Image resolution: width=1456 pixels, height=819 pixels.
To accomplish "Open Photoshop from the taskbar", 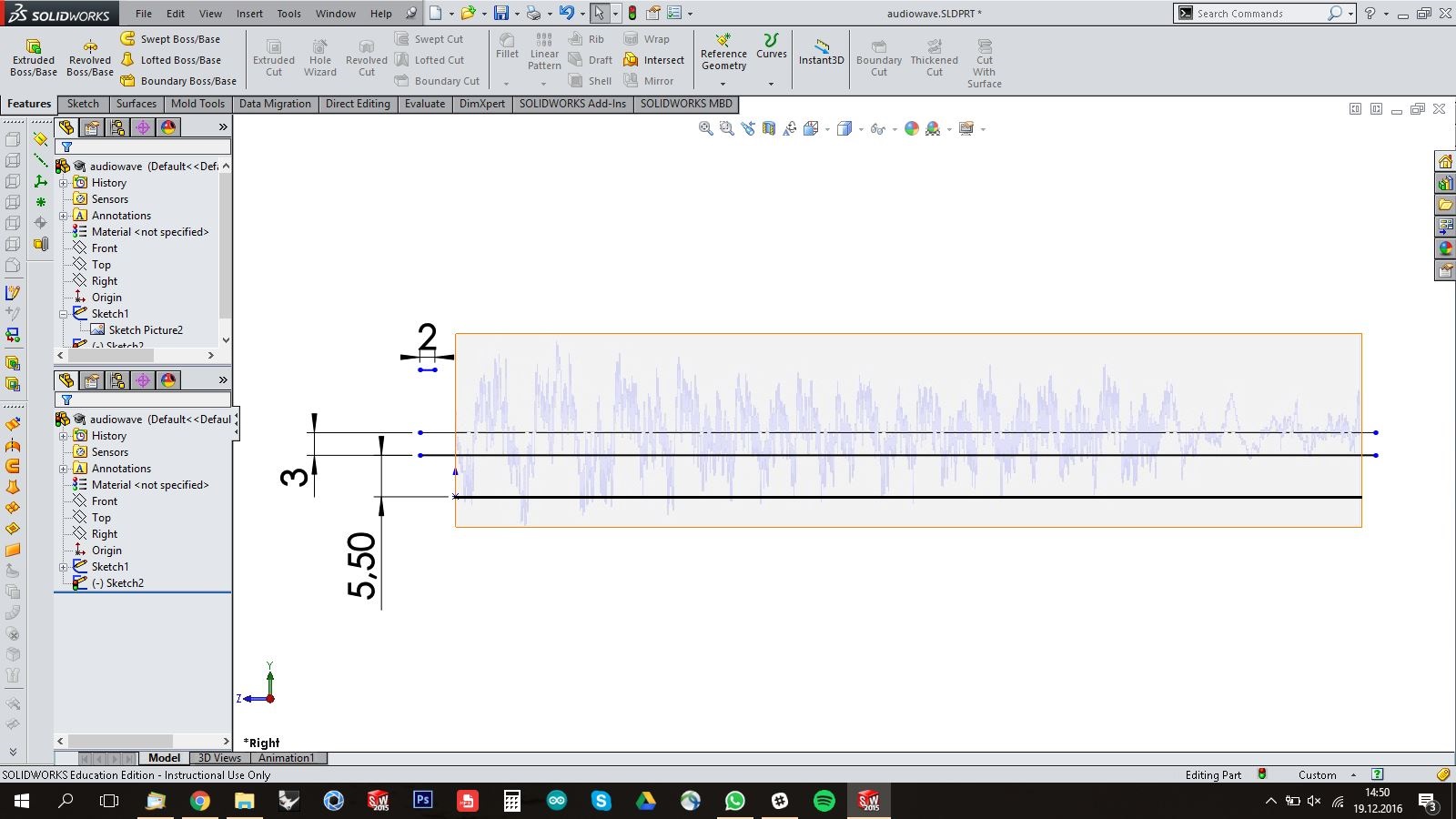I will [x=422, y=801].
